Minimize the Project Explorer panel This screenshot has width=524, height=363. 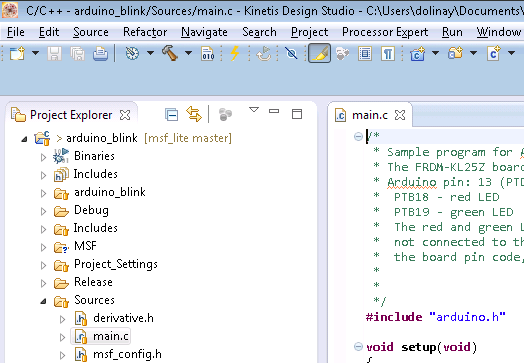[x=274, y=111]
